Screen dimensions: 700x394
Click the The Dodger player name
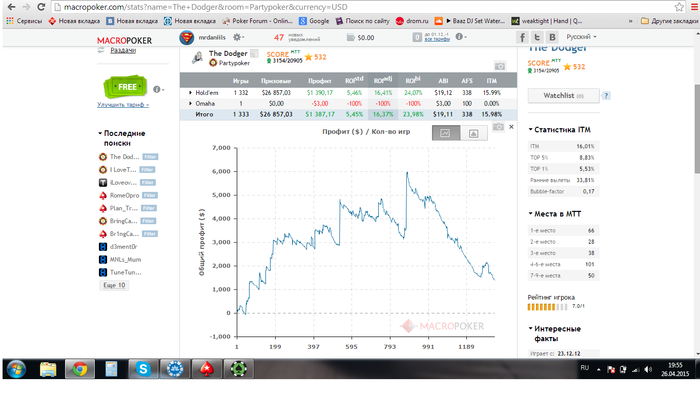(x=228, y=54)
